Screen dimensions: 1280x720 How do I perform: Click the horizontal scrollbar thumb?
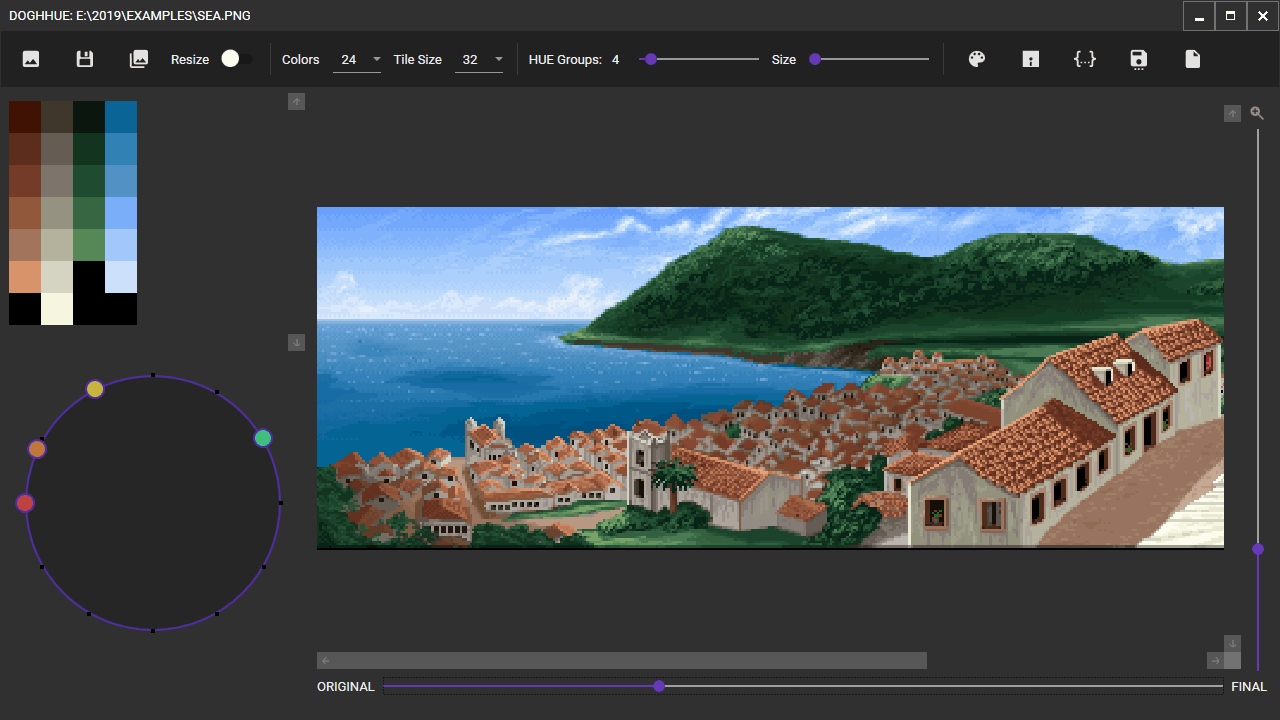[x=630, y=660]
